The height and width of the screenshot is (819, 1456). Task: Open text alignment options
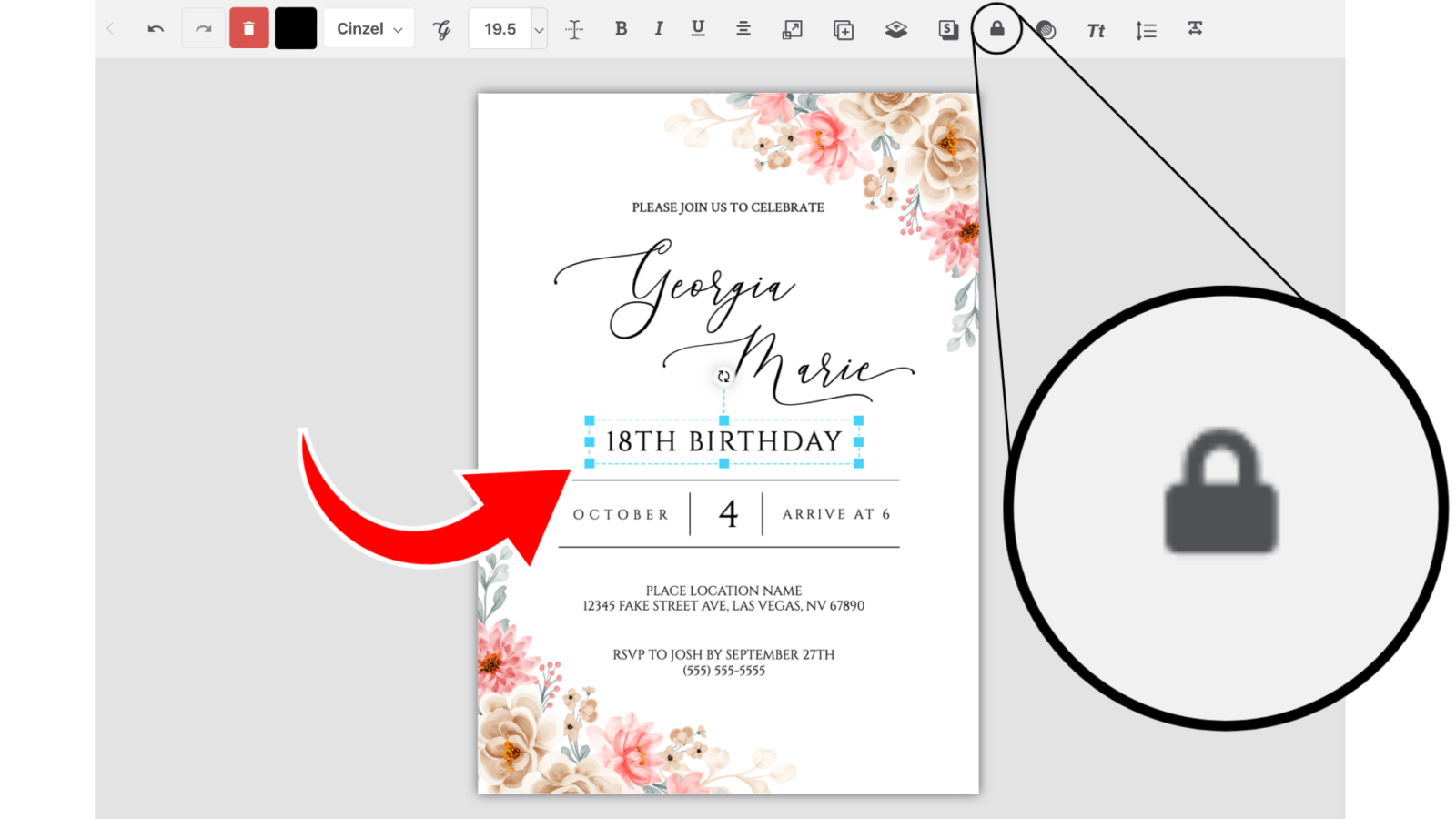[x=743, y=29]
